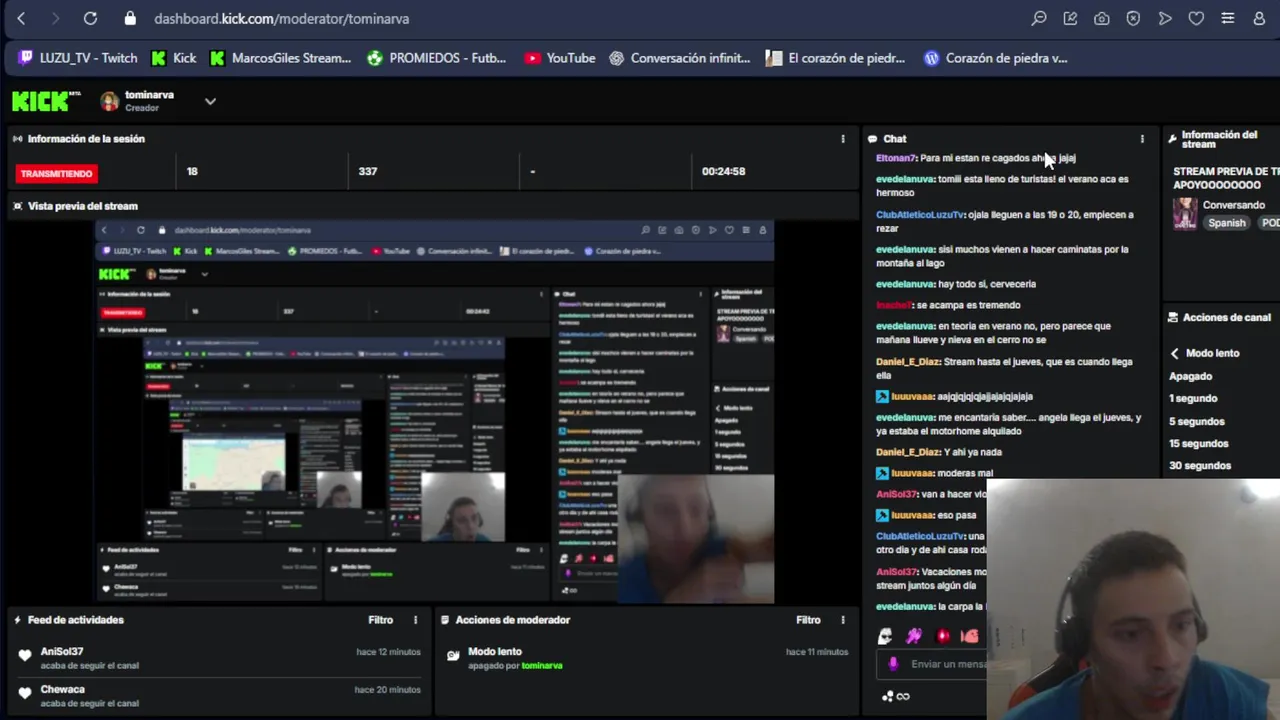Open the ad blocker shield icon
The height and width of the screenshot is (720, 1280).
[x=1133, y=18]
